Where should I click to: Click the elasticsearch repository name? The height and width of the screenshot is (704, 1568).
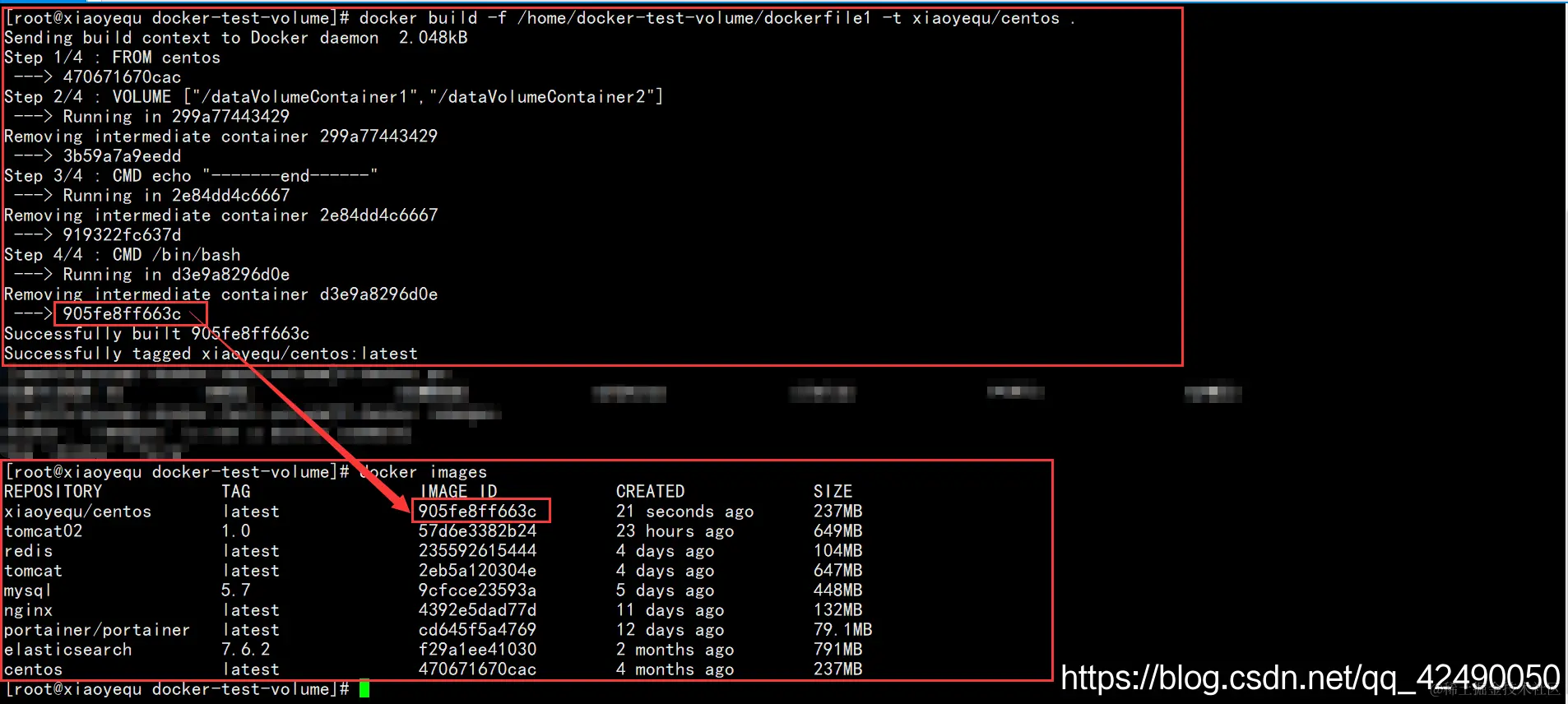[x=68, y=650]
